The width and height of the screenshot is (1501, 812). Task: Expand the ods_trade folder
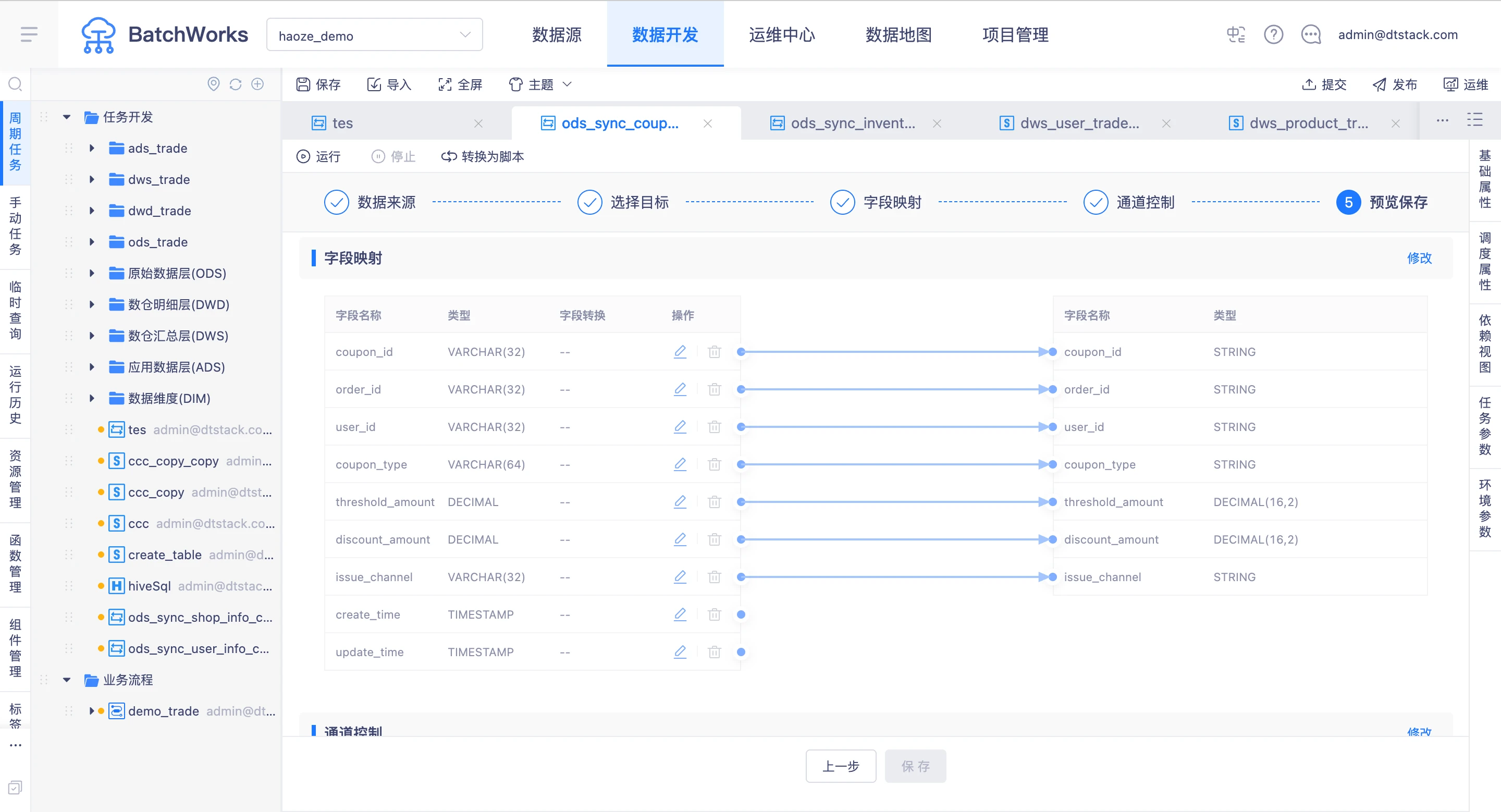pos(92,242)
